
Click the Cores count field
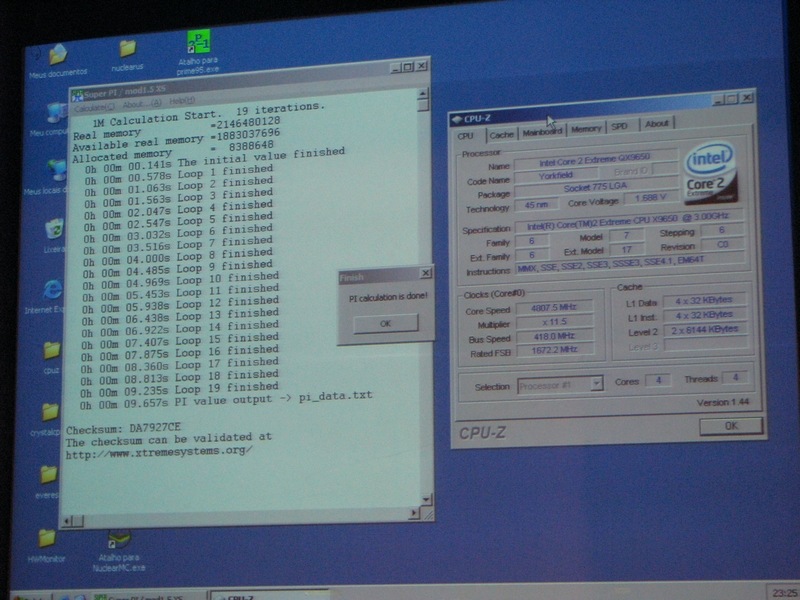(x=658, y=381)
